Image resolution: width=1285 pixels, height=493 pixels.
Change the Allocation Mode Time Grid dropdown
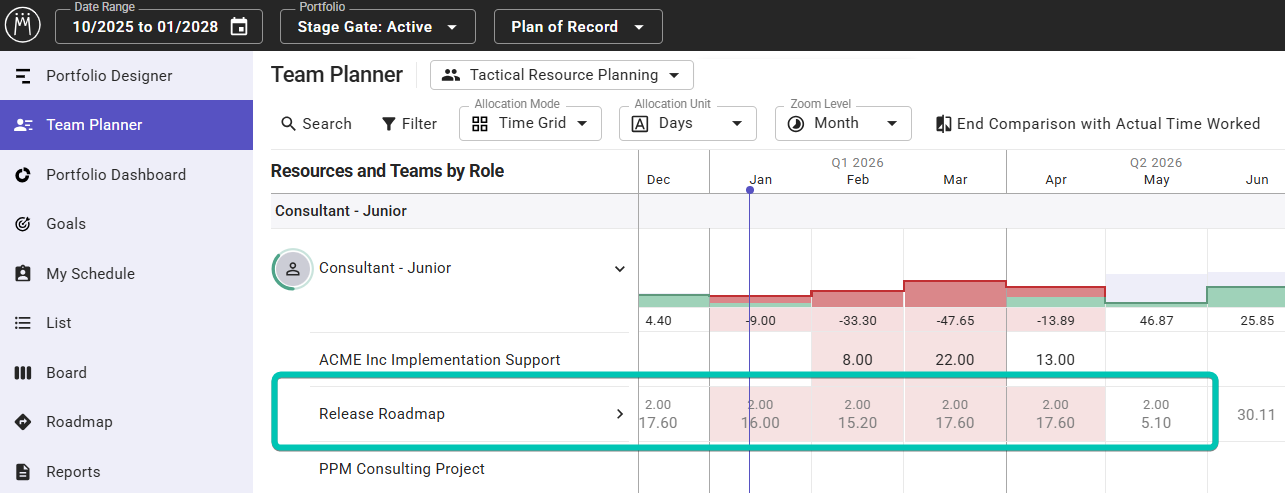pos(530,123)
